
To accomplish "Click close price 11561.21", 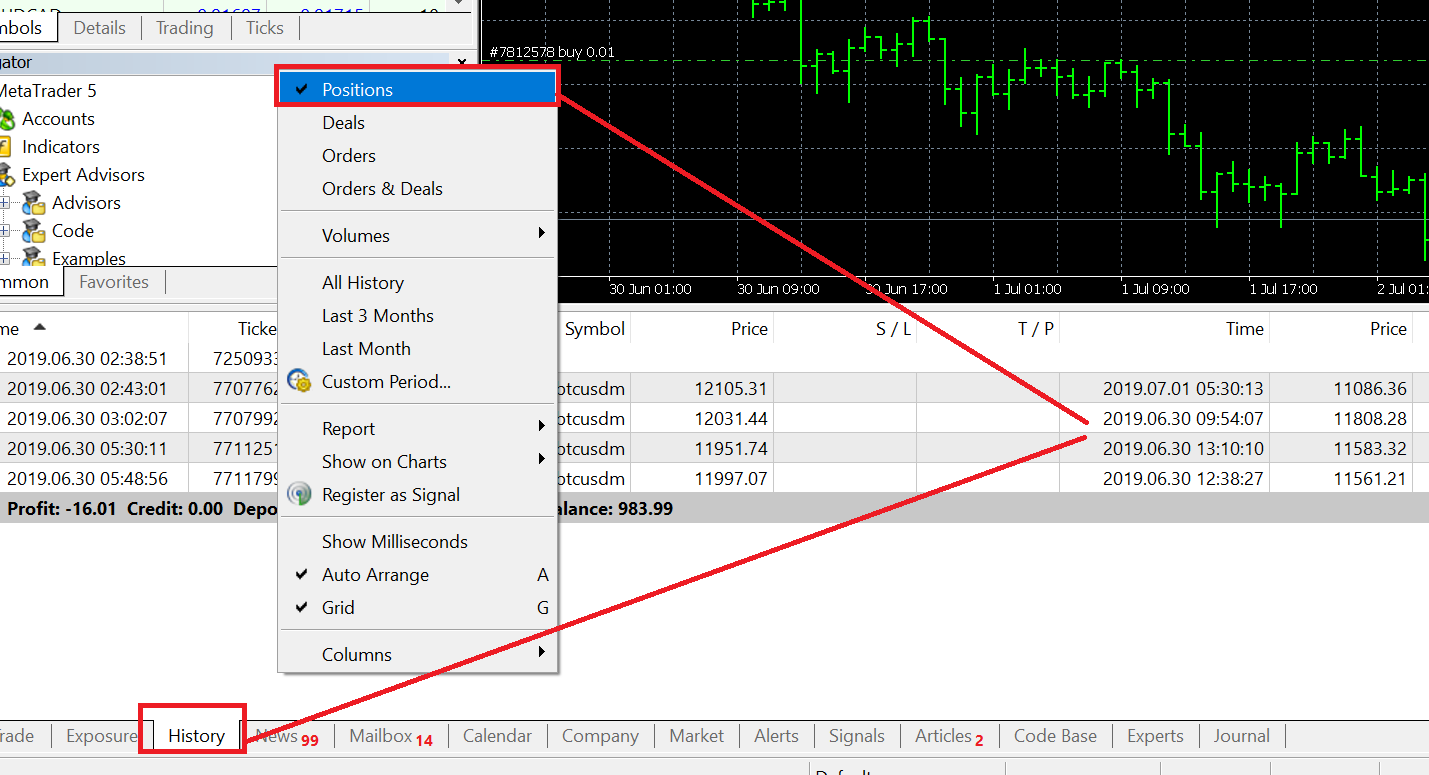I will [x=1370, y=478].
